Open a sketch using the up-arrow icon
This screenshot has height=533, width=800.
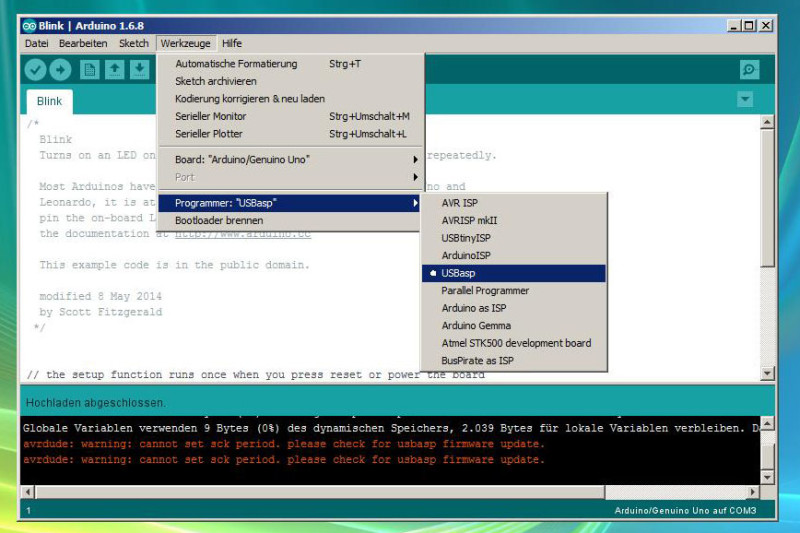(x=114, y=69)
